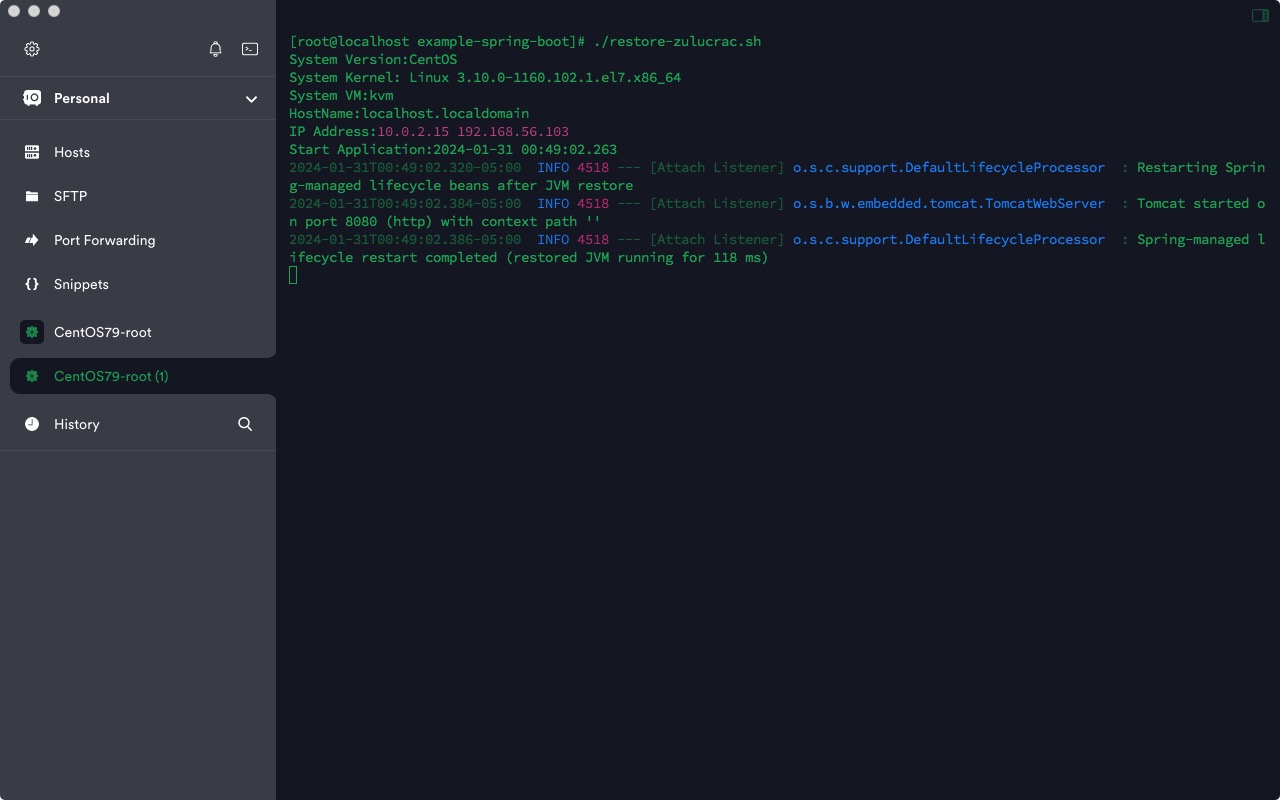This screenshot has height=800, width=1280.
Task: Click the History clock icon
Action: [32, 424]
